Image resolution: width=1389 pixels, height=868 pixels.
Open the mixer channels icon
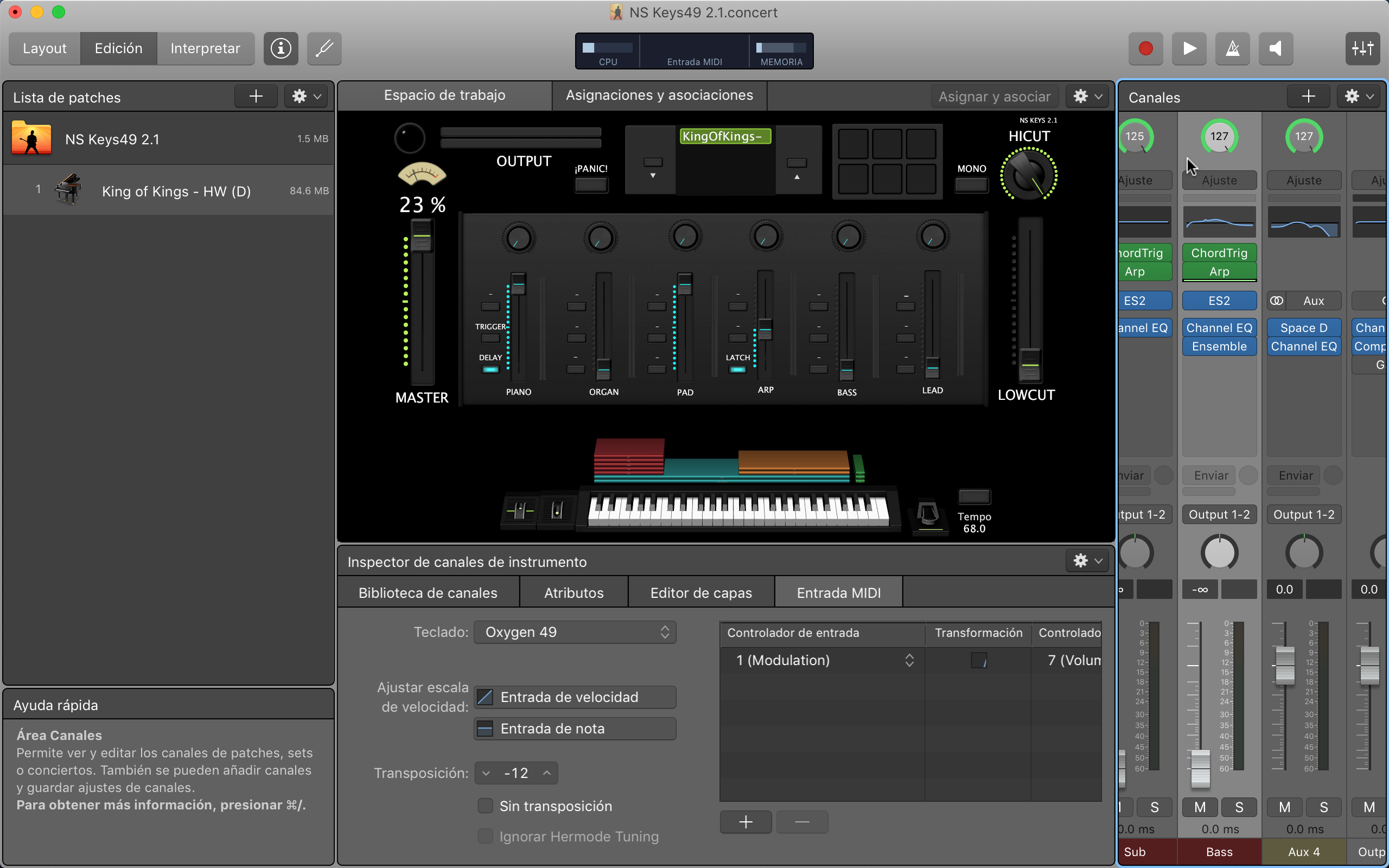(x=1362, y=48)
